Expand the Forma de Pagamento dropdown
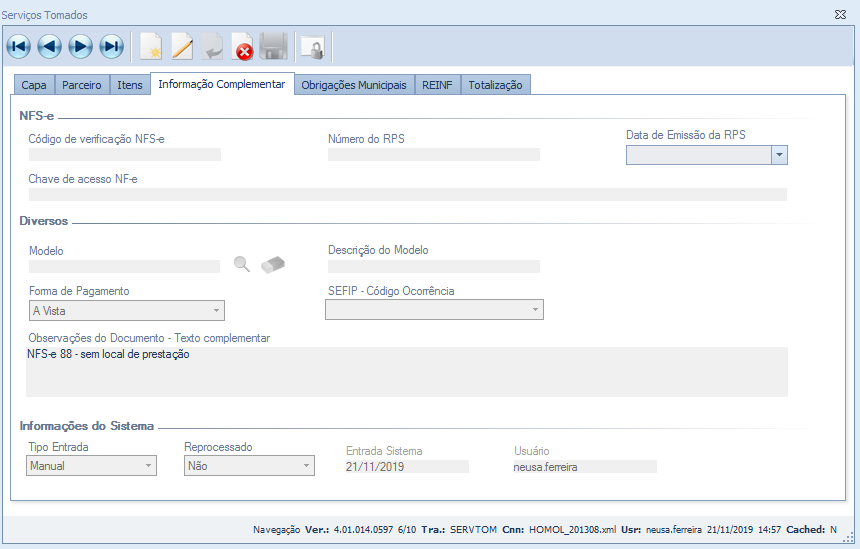This screenshot has width=860, height=549. [215, 311]
